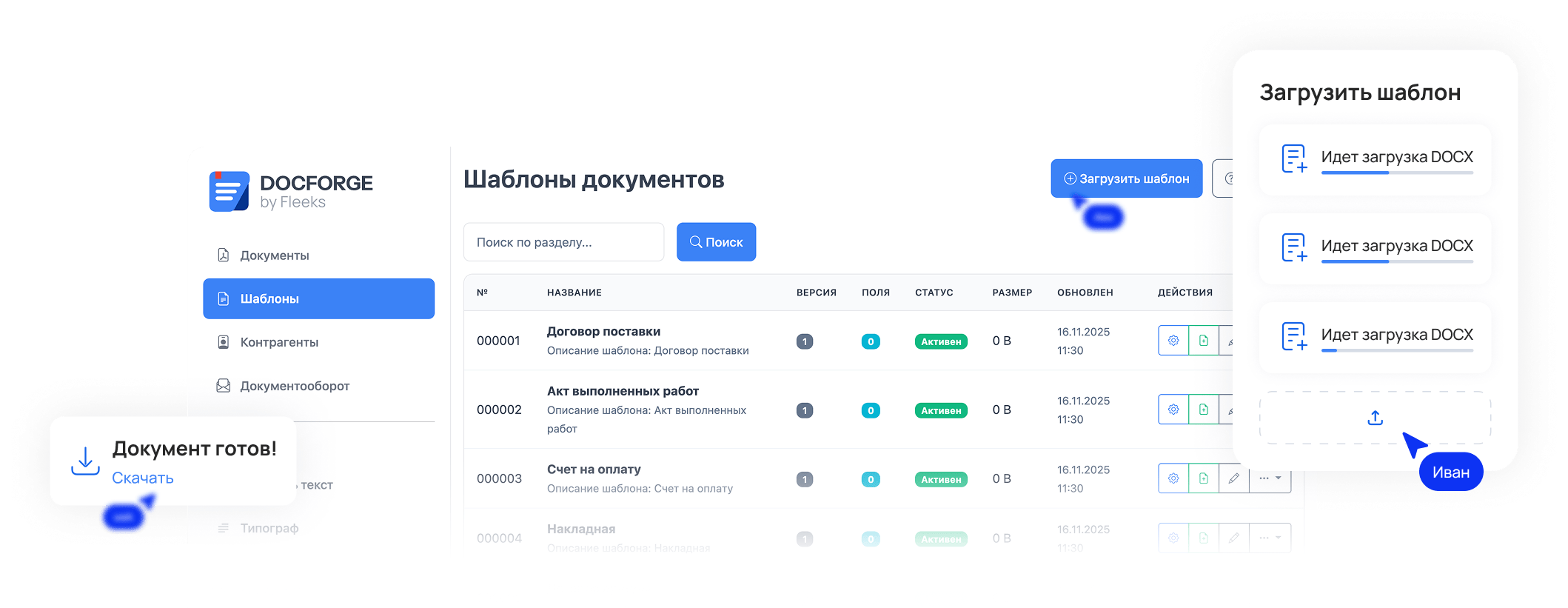Viewport: 1568px width, 608px height.
Task: Click first DOCX upload progress bar
Action: [x=1397, y=173]
